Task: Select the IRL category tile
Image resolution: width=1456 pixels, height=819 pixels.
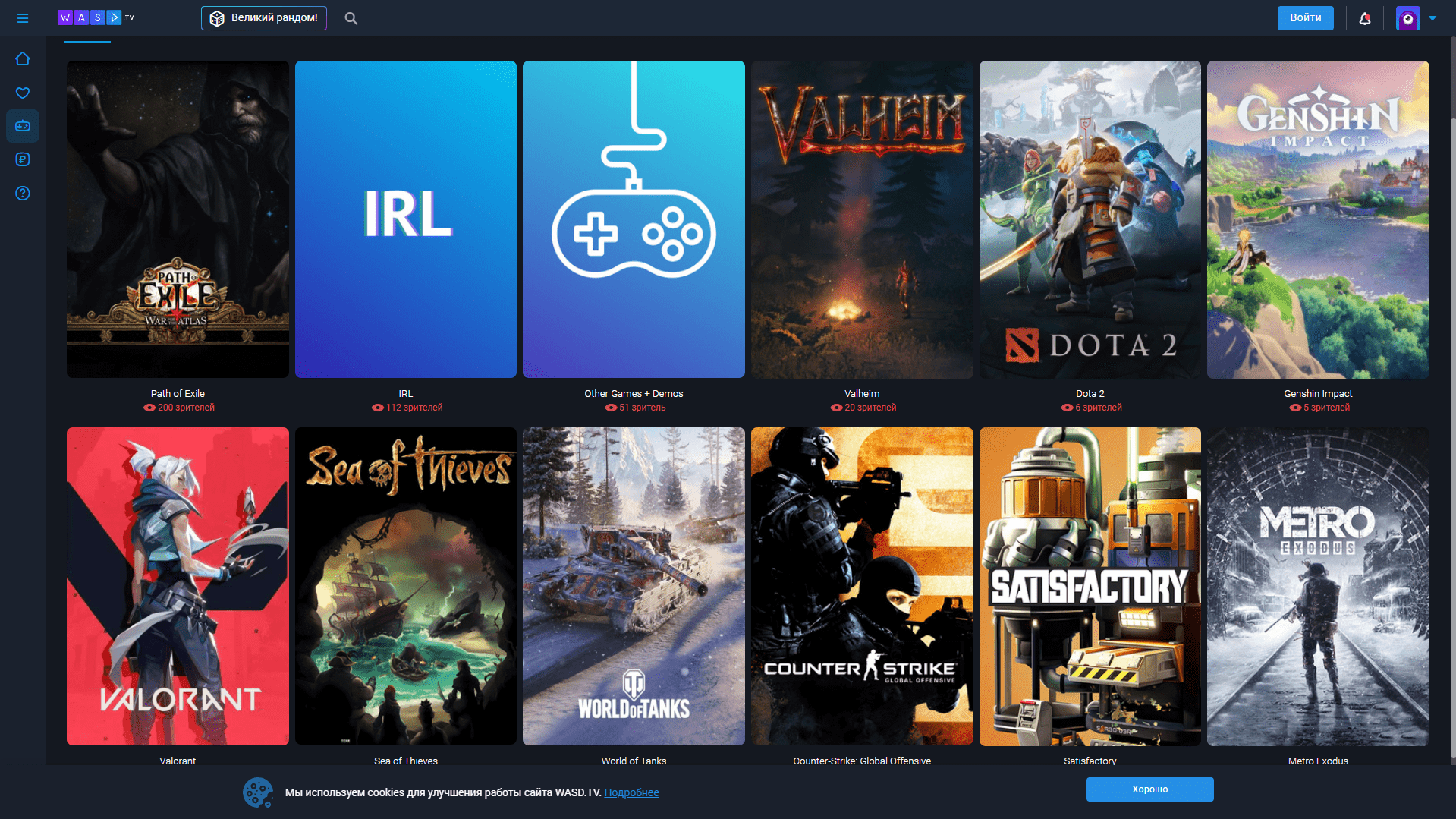Action: 405,219
